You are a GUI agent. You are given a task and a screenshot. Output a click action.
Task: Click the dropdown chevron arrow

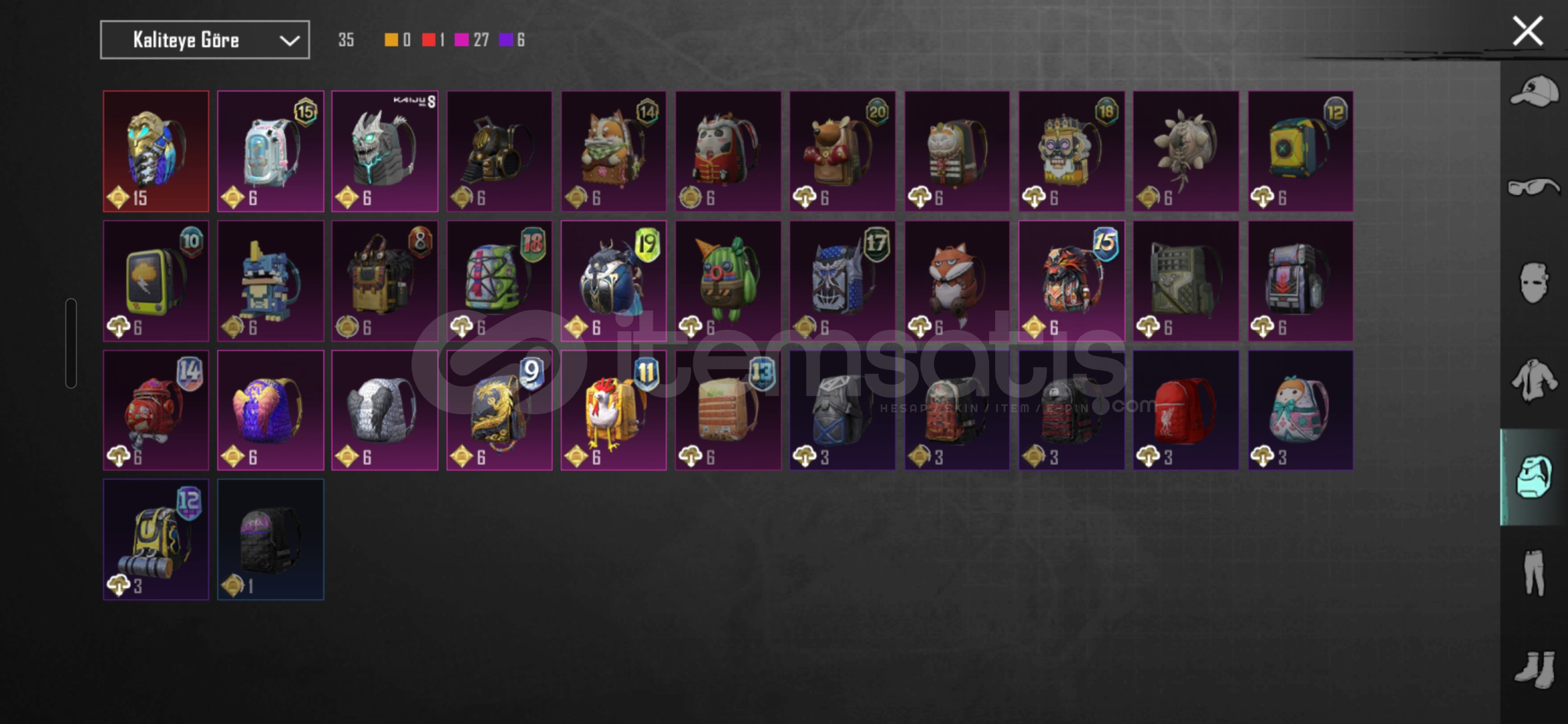[289, 40]
